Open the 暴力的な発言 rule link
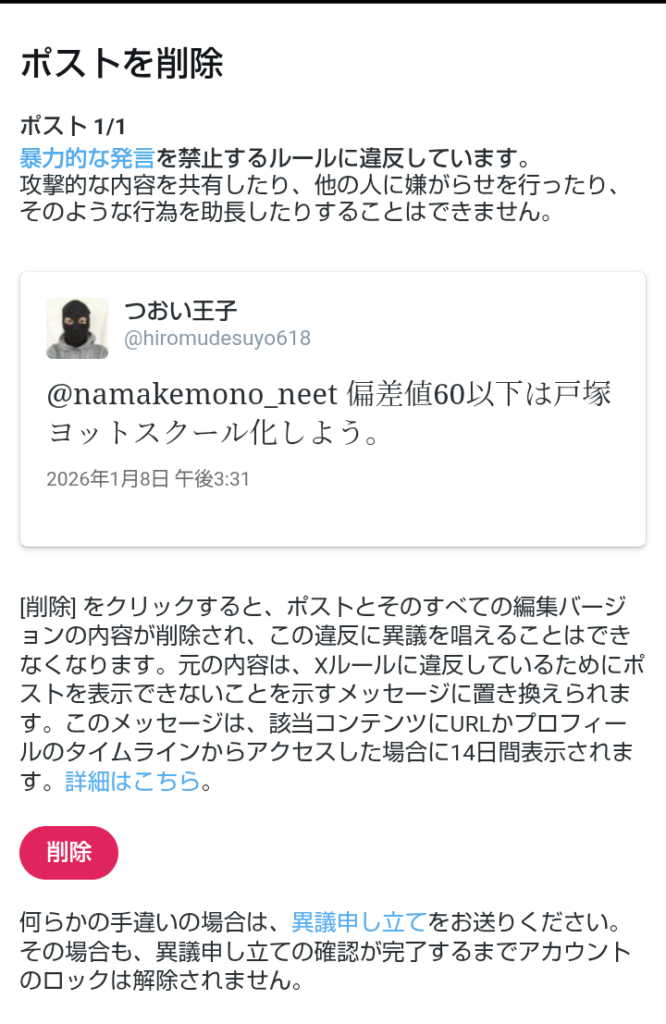Viewport: 666px width, 1024px height. [87, 157]
